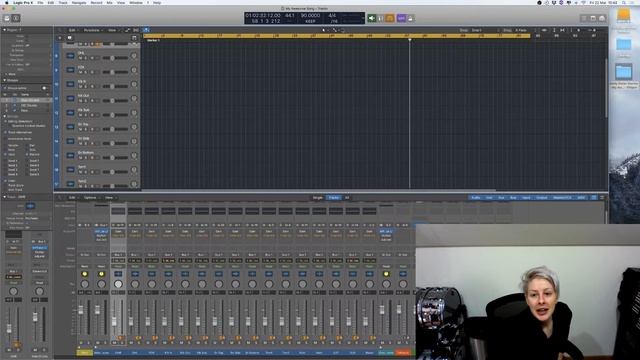
Task: Filter mixer by Output channel strips
Action: (542, 198)
